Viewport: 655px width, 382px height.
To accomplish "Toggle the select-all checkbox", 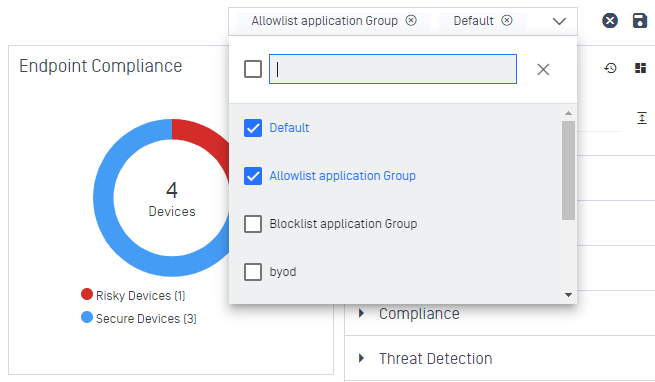I will pos(253,69).
